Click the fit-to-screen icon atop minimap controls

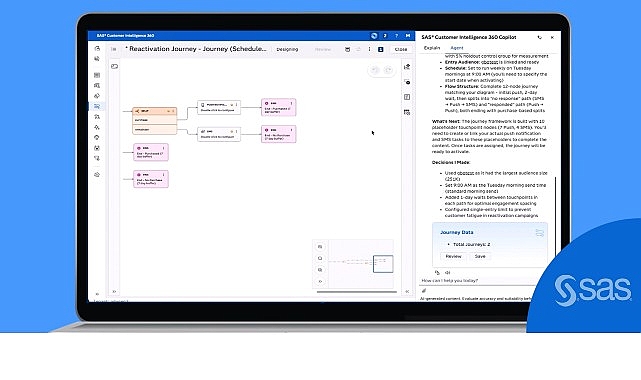(320, 247)
